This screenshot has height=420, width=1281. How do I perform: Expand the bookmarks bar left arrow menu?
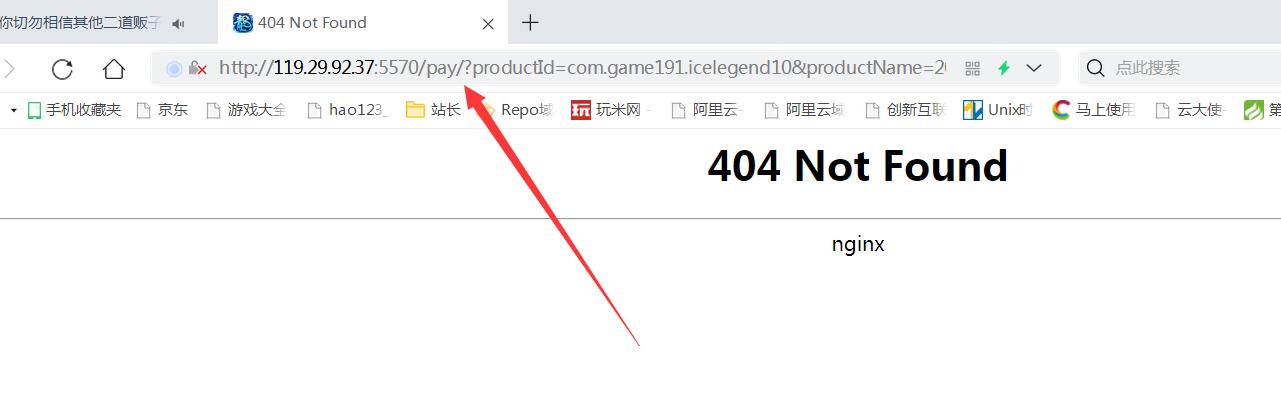coord(14,110)
